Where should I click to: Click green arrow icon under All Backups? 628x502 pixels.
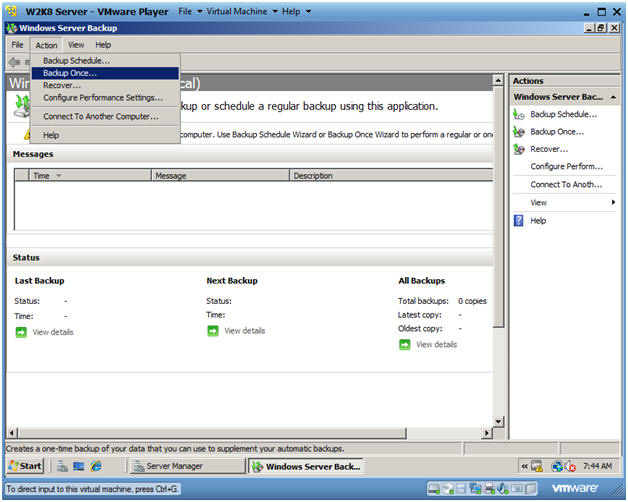(x=405, y=345)
